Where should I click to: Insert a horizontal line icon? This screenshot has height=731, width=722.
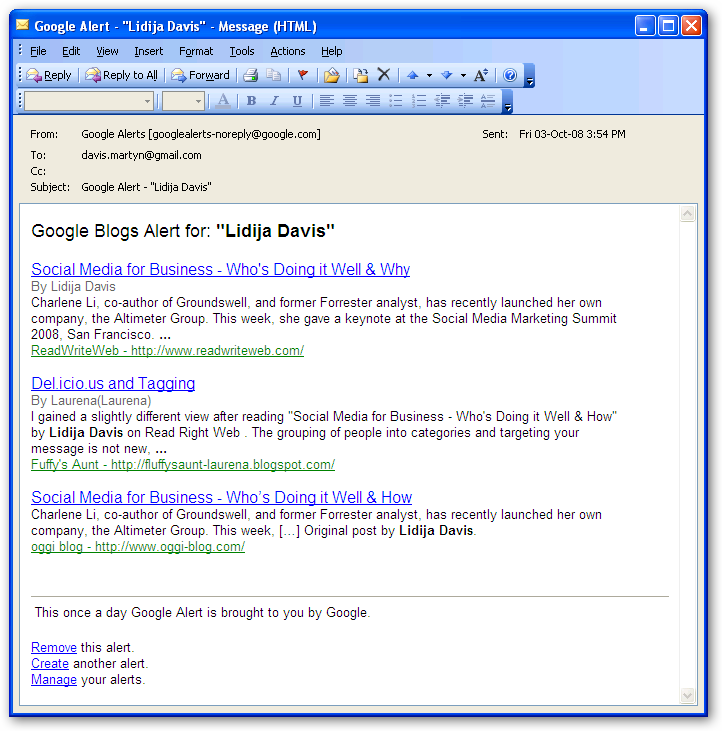tap(488, 101)
